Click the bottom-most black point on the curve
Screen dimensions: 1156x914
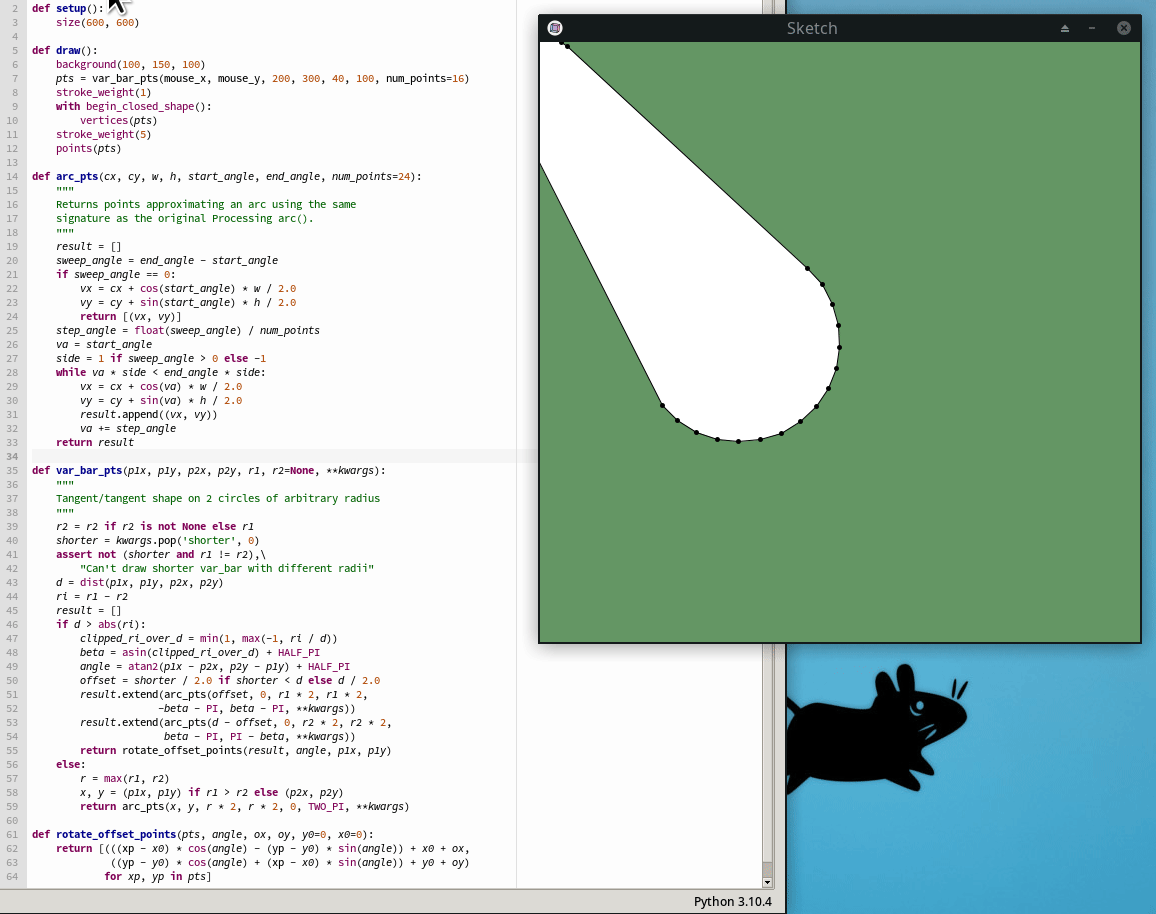[738, 441]
